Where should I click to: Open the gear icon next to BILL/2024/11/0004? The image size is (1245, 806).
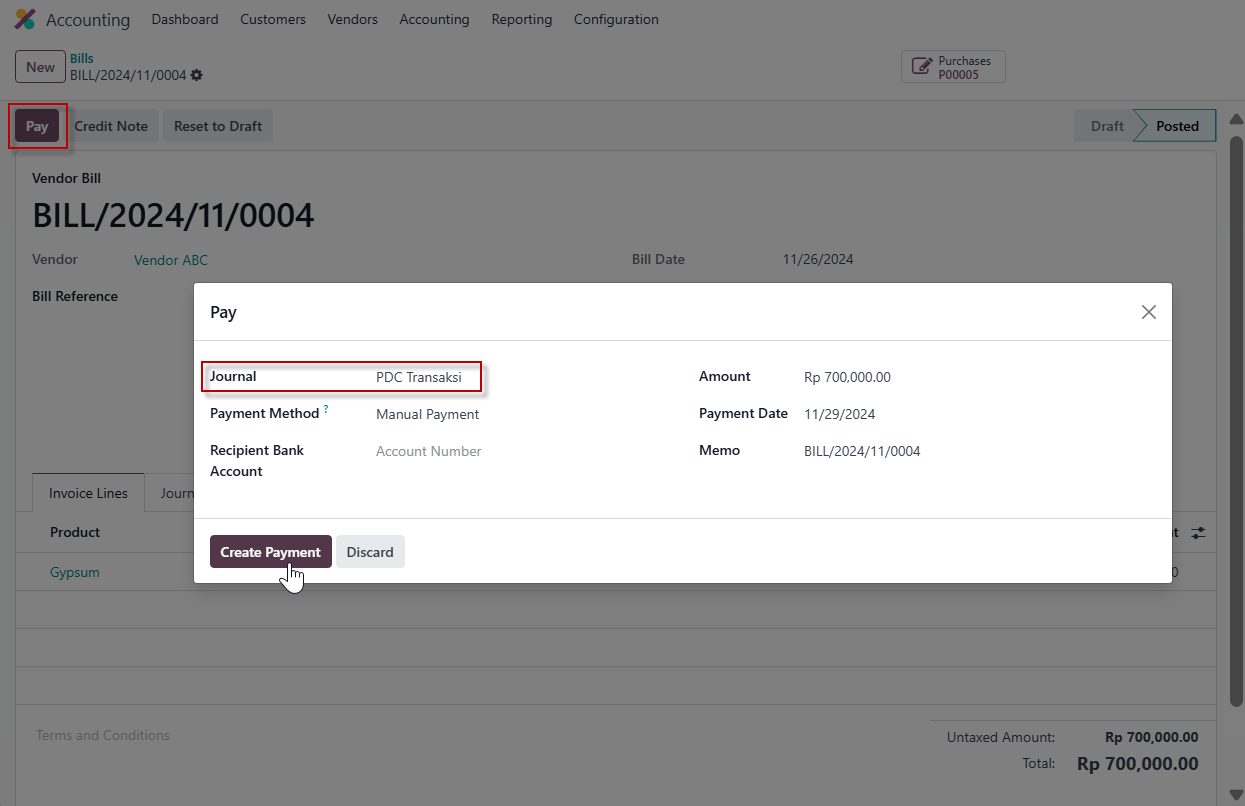click(197, 76)
